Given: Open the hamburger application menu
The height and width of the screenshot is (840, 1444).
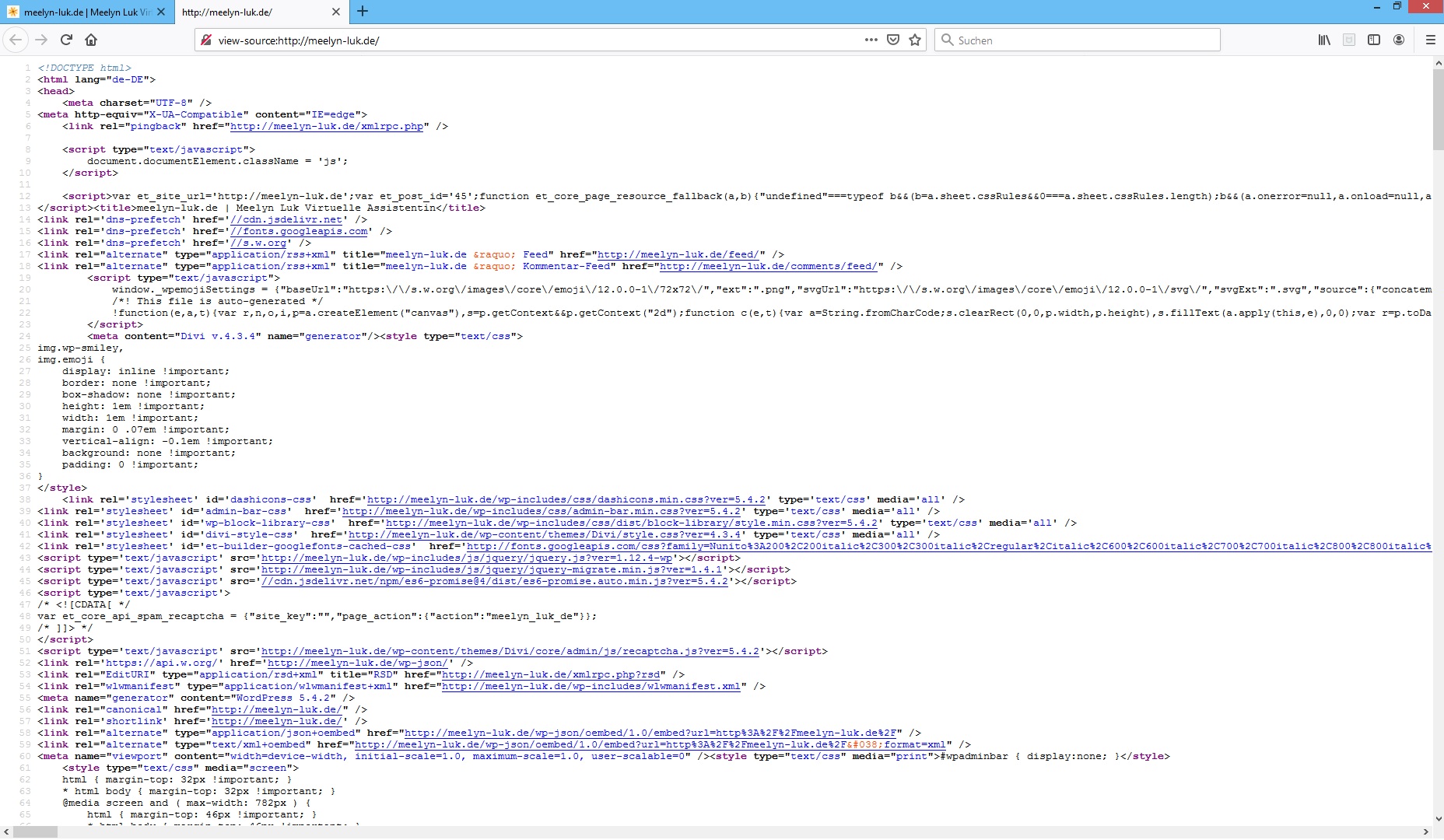Looking at the screenshot, I should coord(1430,40).
